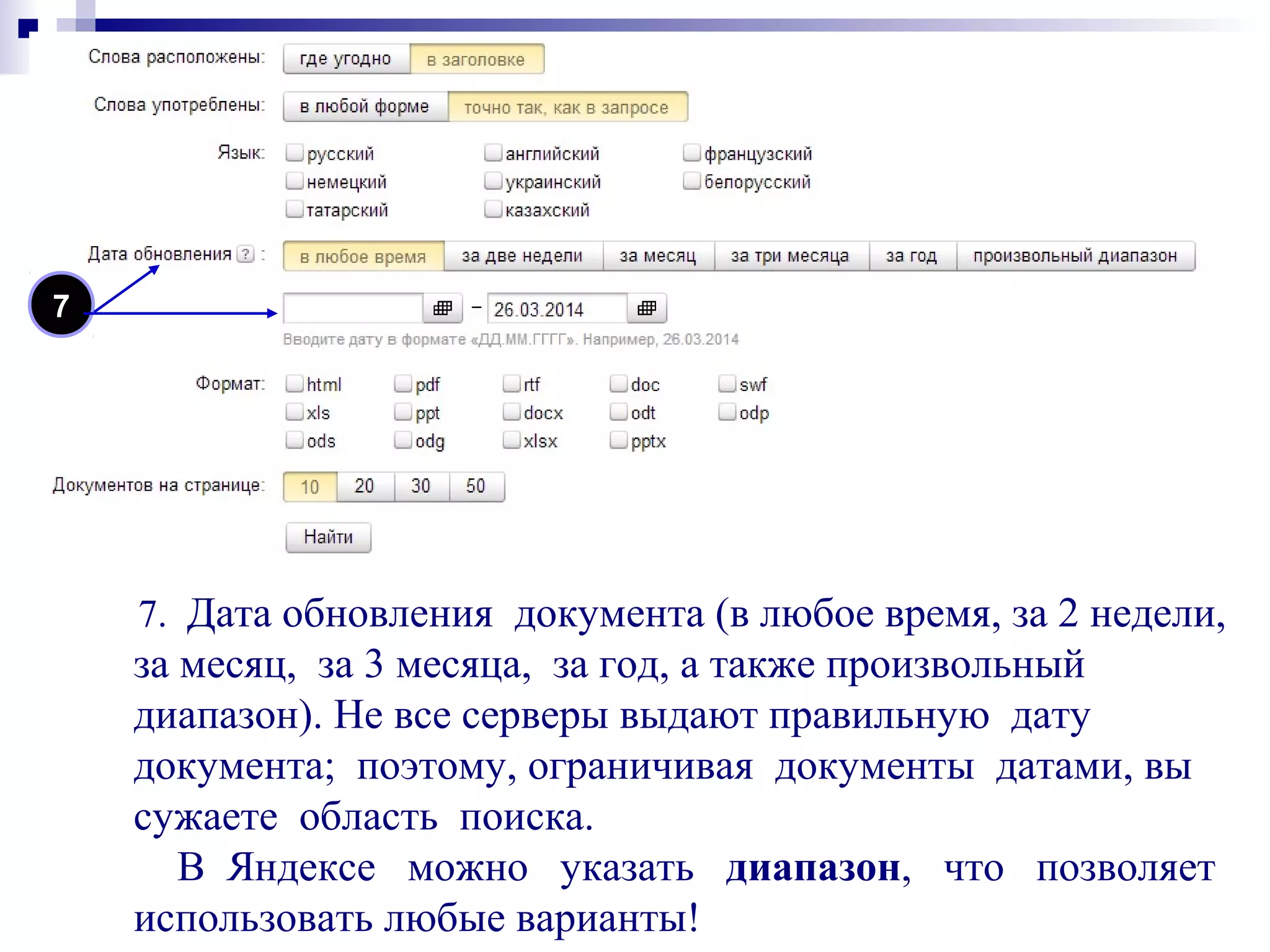The height and width of the screenshot is (952, 1270).
Task: Check the odt format checkbox
Action: 619,412
